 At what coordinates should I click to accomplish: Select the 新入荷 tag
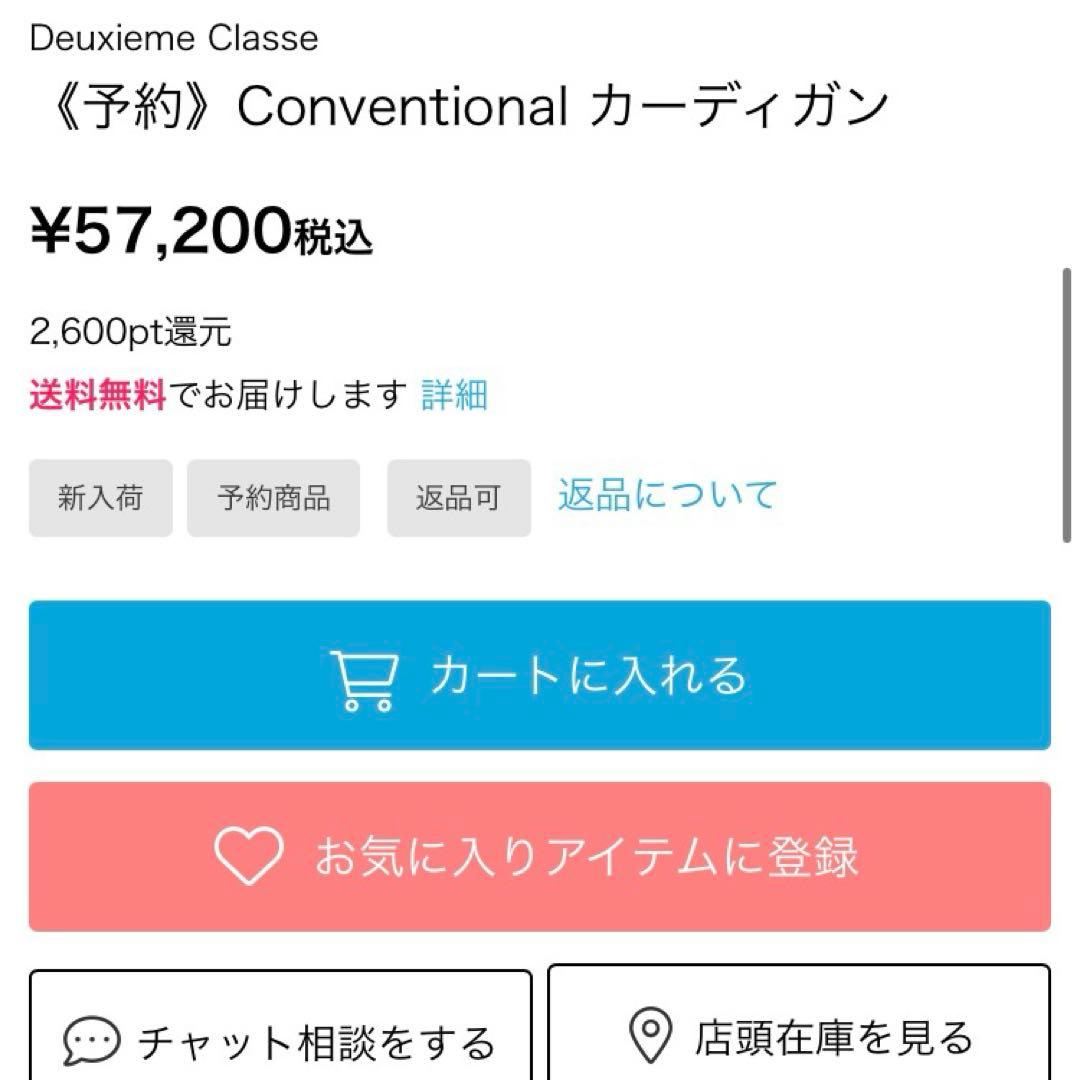(x=100, y=498)
